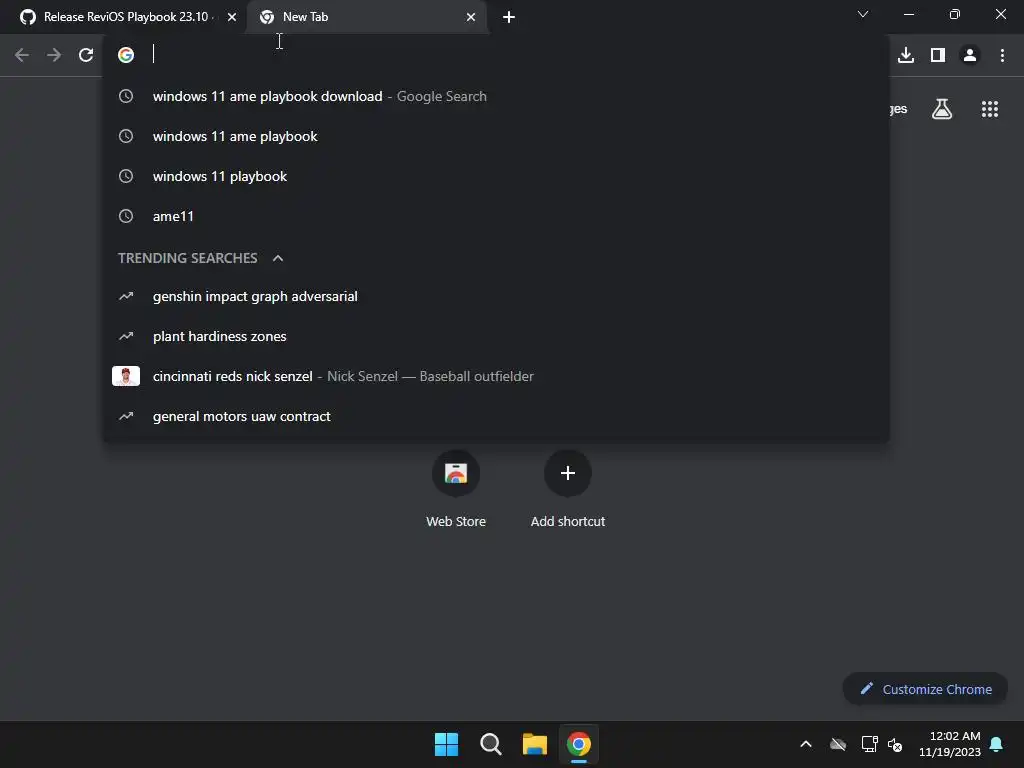1024x768 pixels.
Task: Open Customize Chrome panel
Action: click(x=925, y=689)
